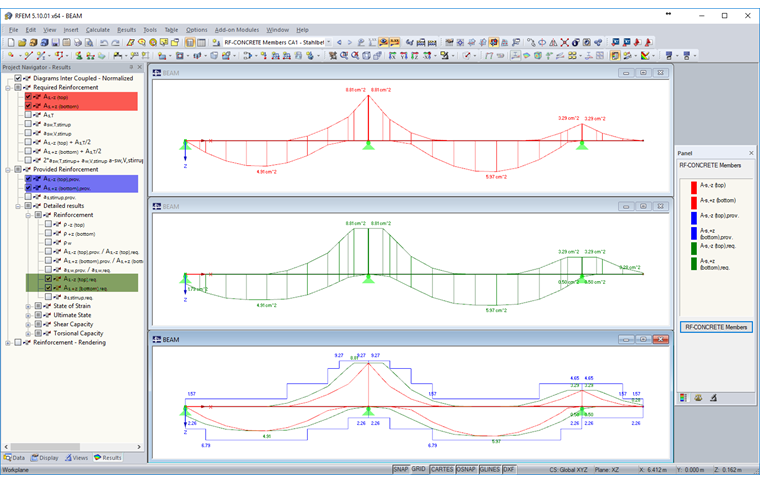Collapse the Reinforcement subnode under Detailed results
Screen dimensions: 760x483
(28, 215)
